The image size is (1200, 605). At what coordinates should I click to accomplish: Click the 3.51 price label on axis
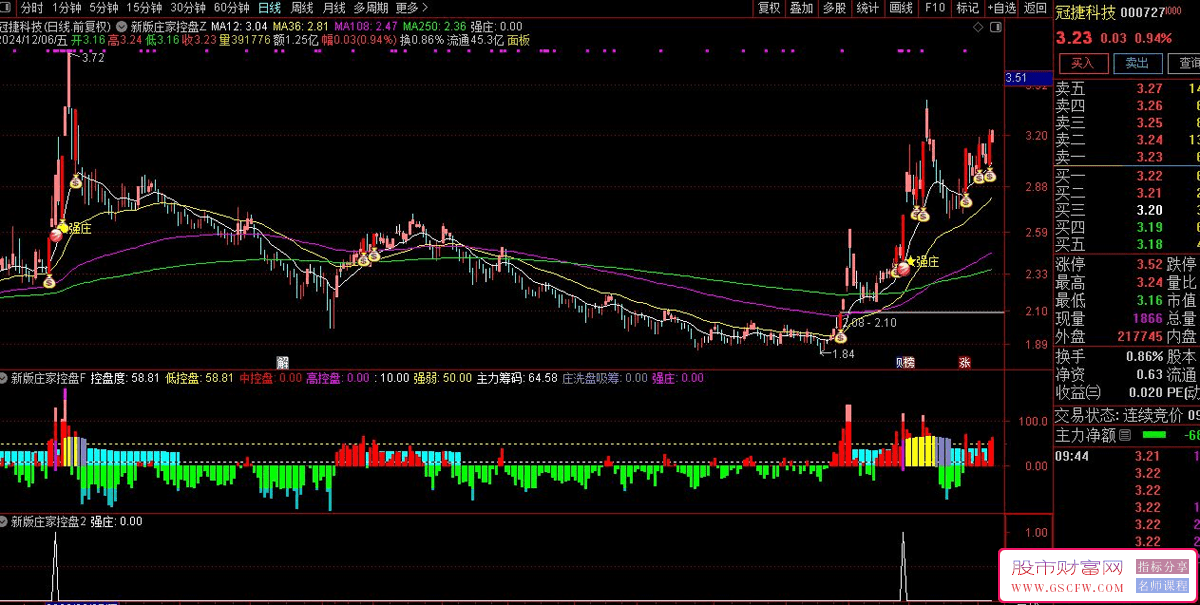coord(1016,78)
